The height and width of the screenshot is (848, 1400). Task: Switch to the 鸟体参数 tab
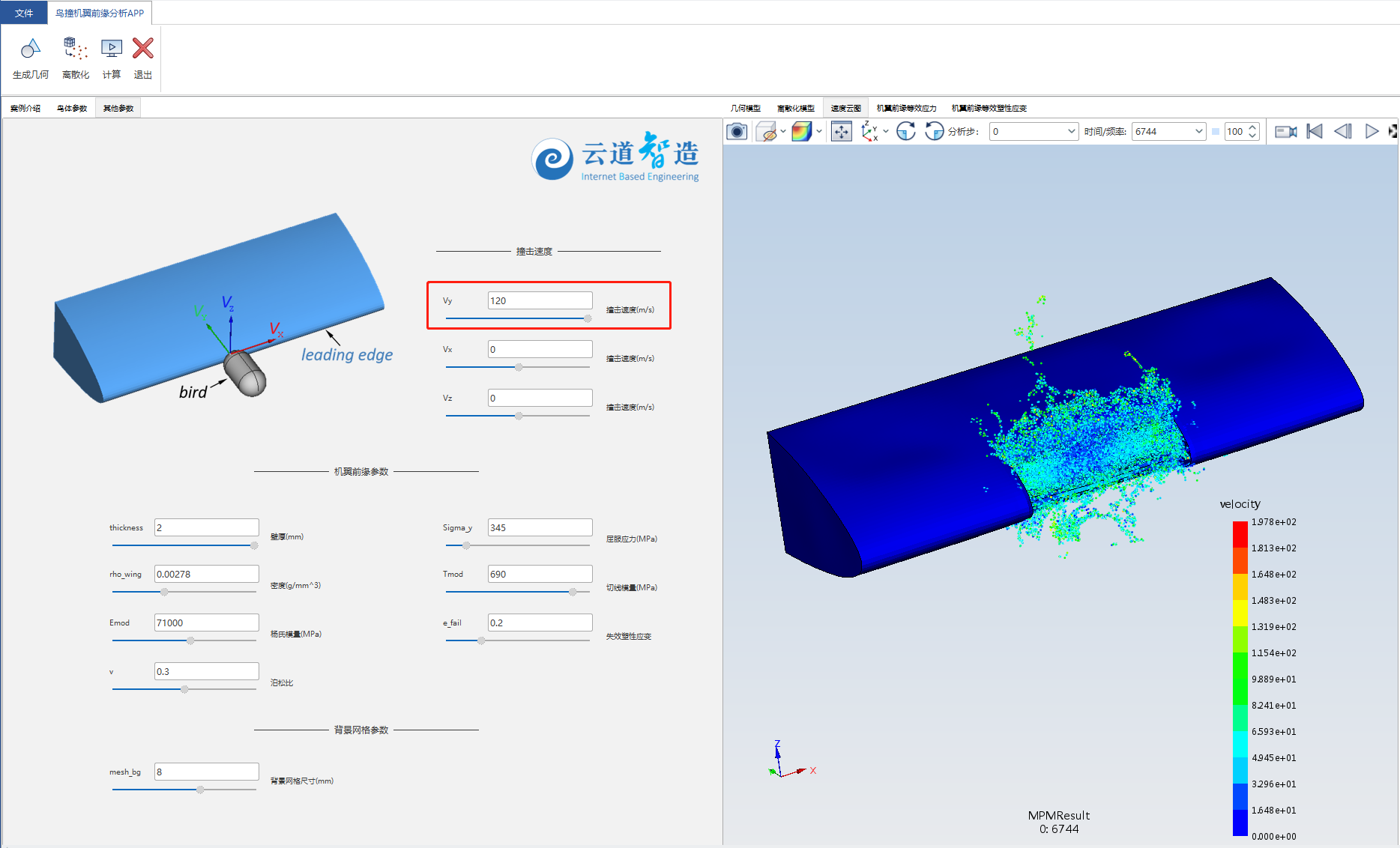click(72, 109)
